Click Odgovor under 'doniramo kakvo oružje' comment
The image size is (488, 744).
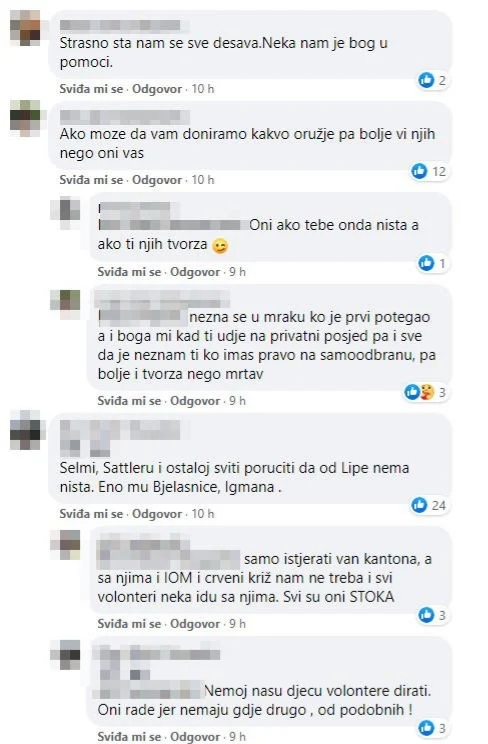pyautogui.click(x=157, y=180)
